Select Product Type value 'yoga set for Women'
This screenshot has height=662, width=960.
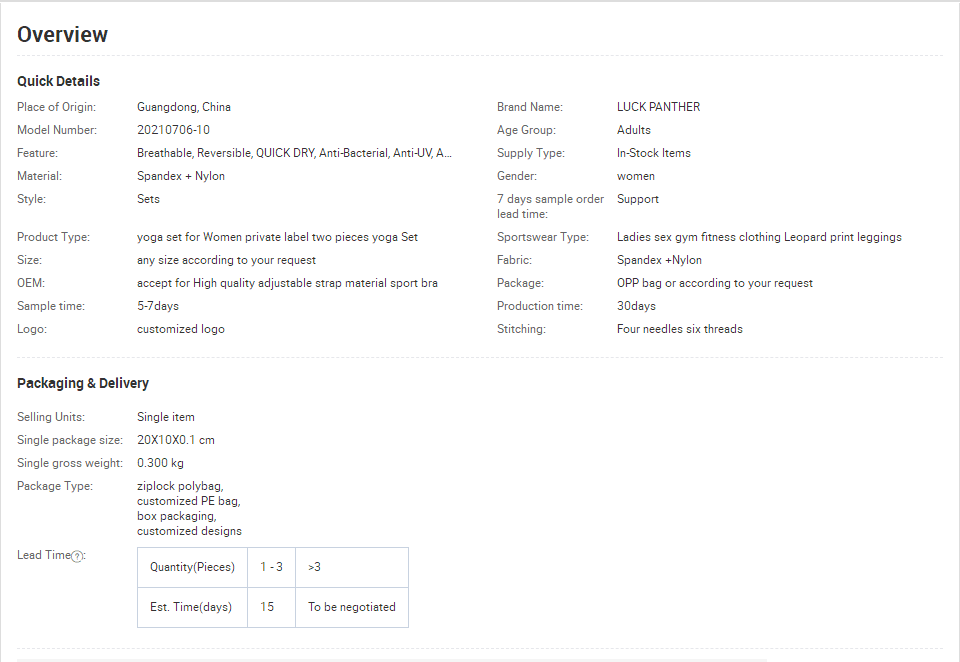tap(277, 237)
